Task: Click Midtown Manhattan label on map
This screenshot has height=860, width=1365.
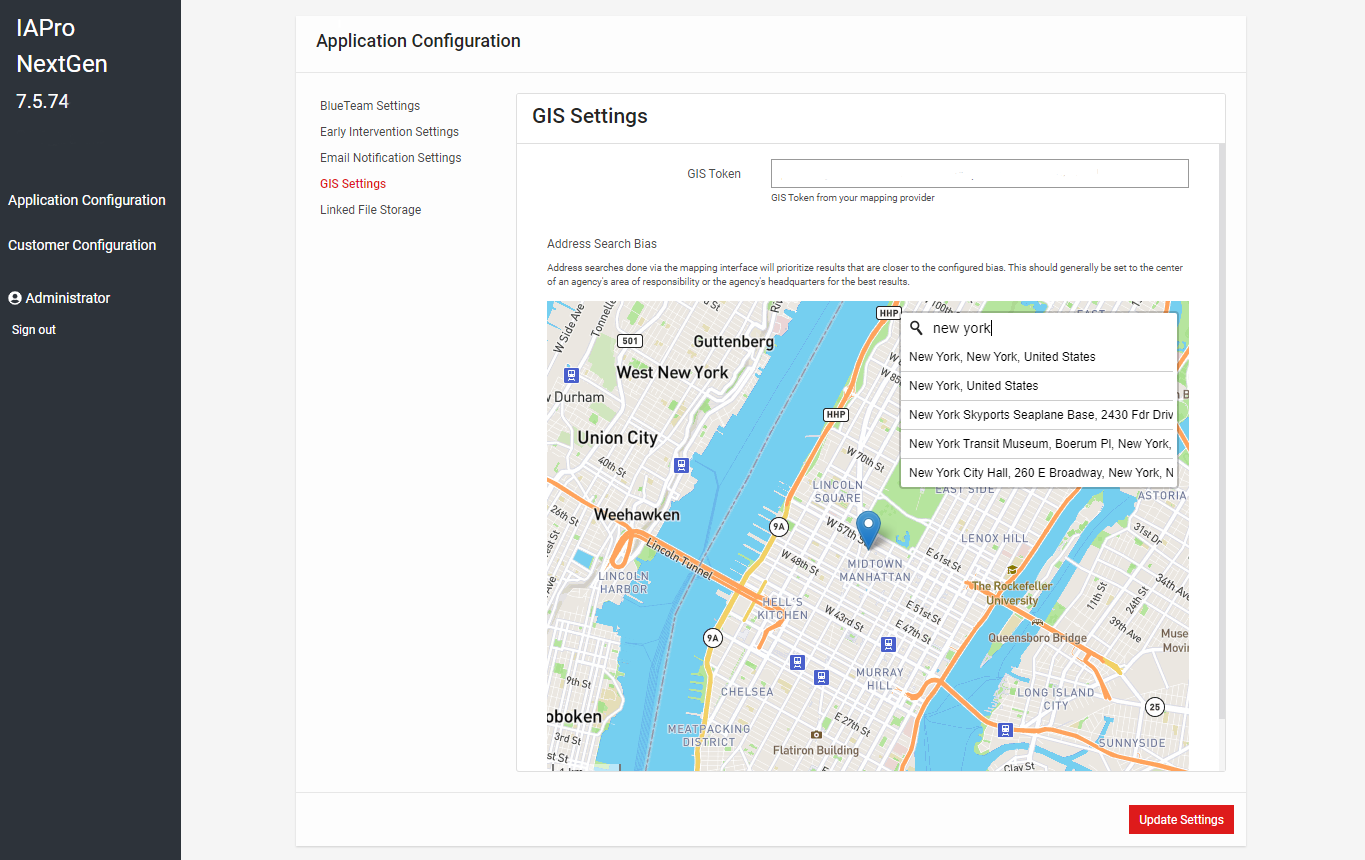Action: (x=875, y=570)
